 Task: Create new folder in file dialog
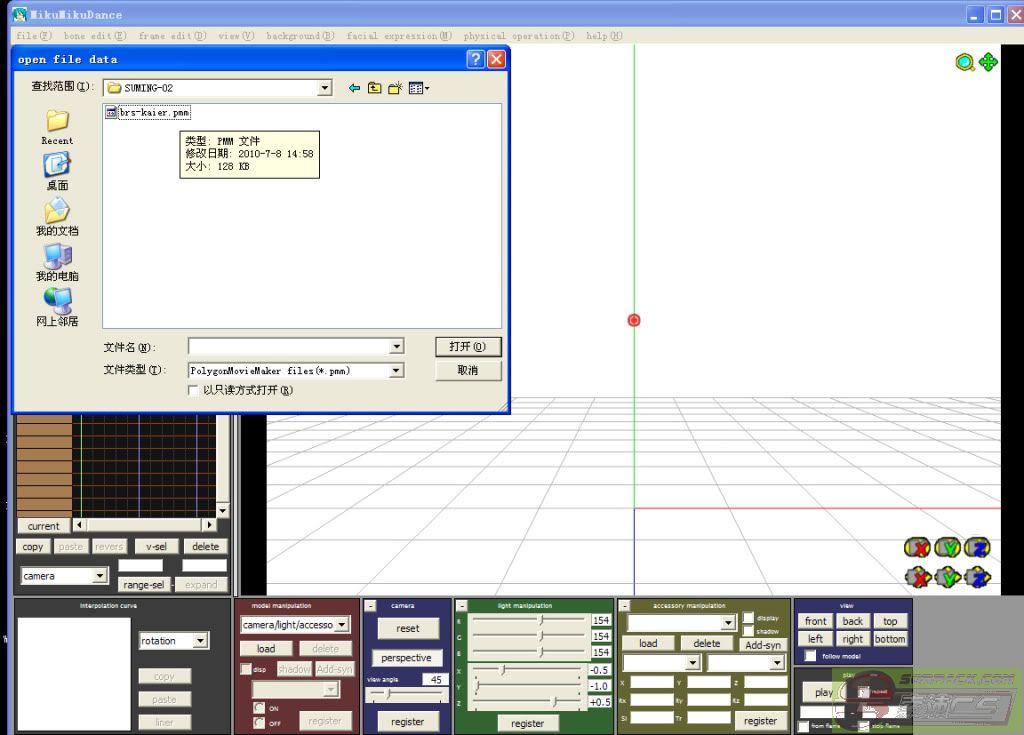coord(395,88)
